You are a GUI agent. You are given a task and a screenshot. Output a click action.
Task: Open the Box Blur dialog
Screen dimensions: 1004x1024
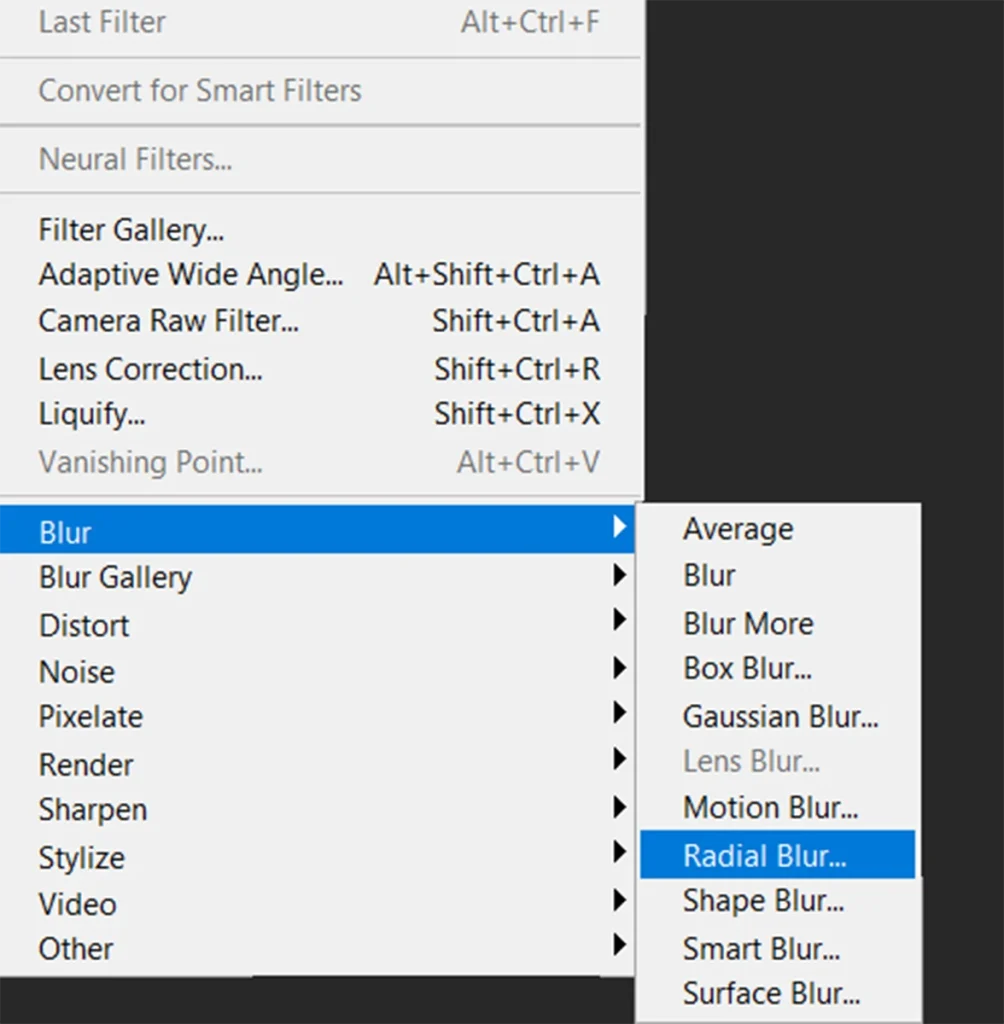[747, 668]
